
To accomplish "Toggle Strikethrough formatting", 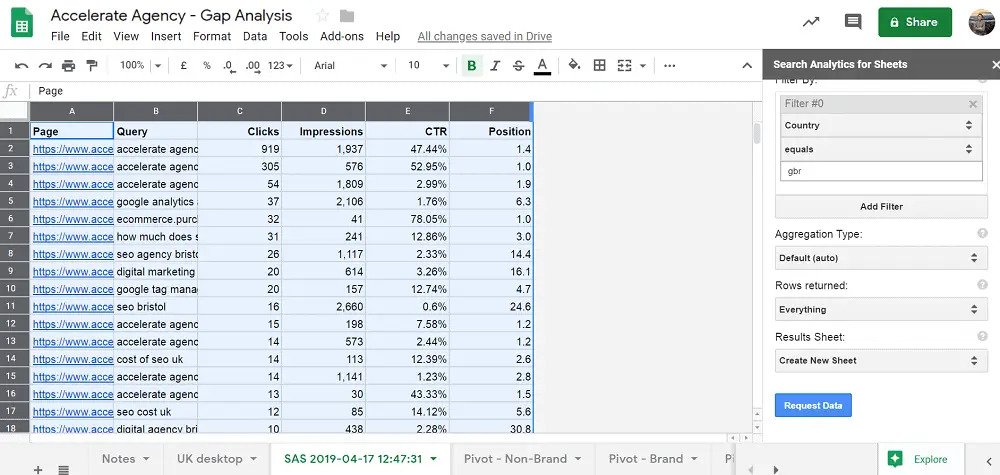I will click(518, 65).
